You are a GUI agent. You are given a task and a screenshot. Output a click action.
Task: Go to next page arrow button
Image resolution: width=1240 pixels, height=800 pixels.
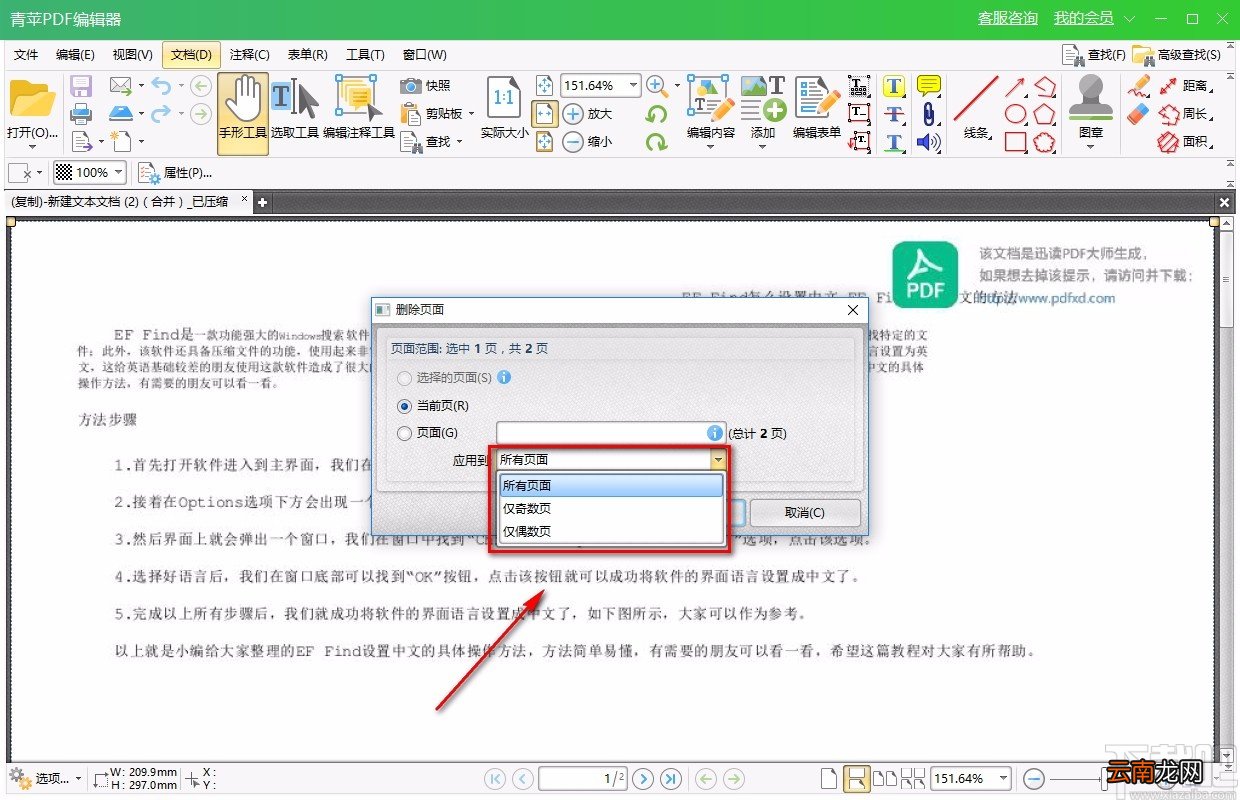(644, 778)
